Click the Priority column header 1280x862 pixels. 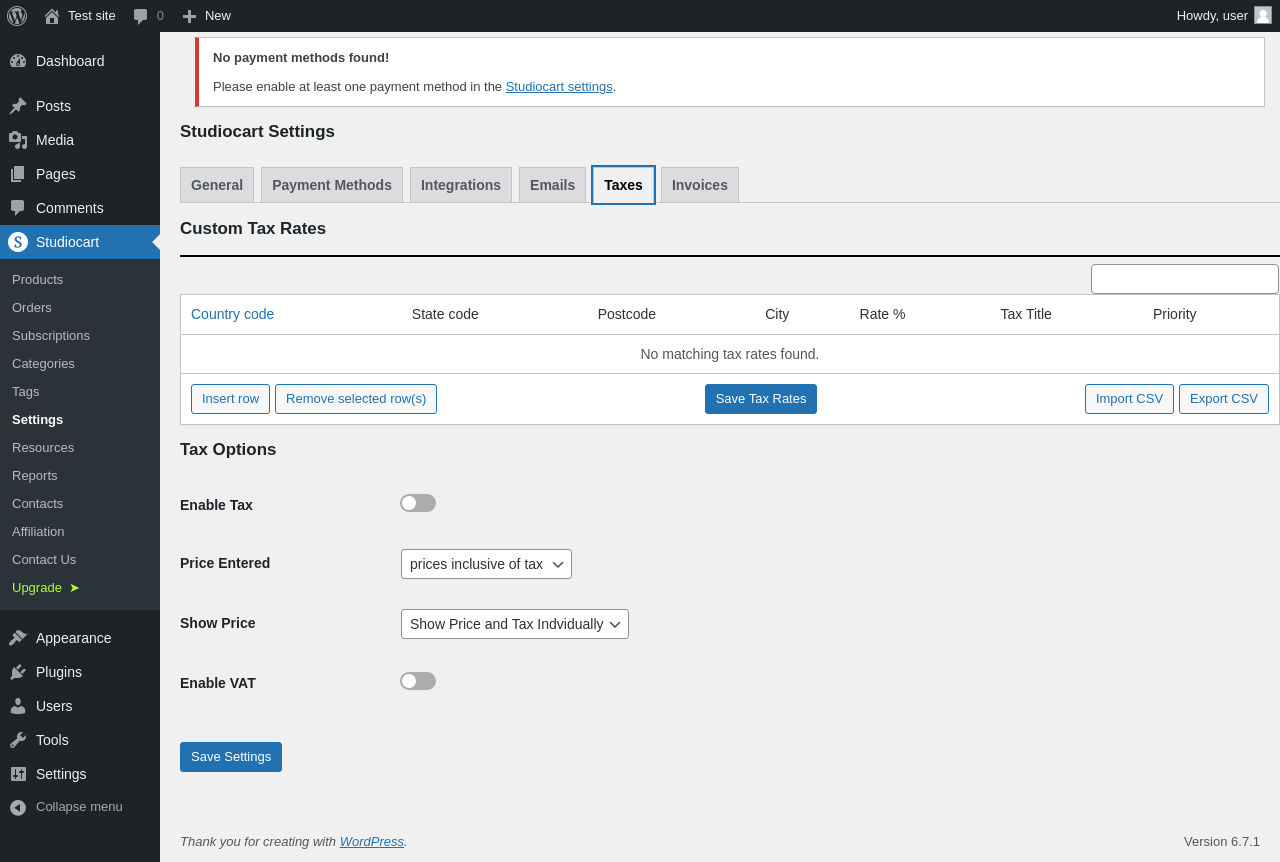pyautogui.click(x=1175, y=314)
